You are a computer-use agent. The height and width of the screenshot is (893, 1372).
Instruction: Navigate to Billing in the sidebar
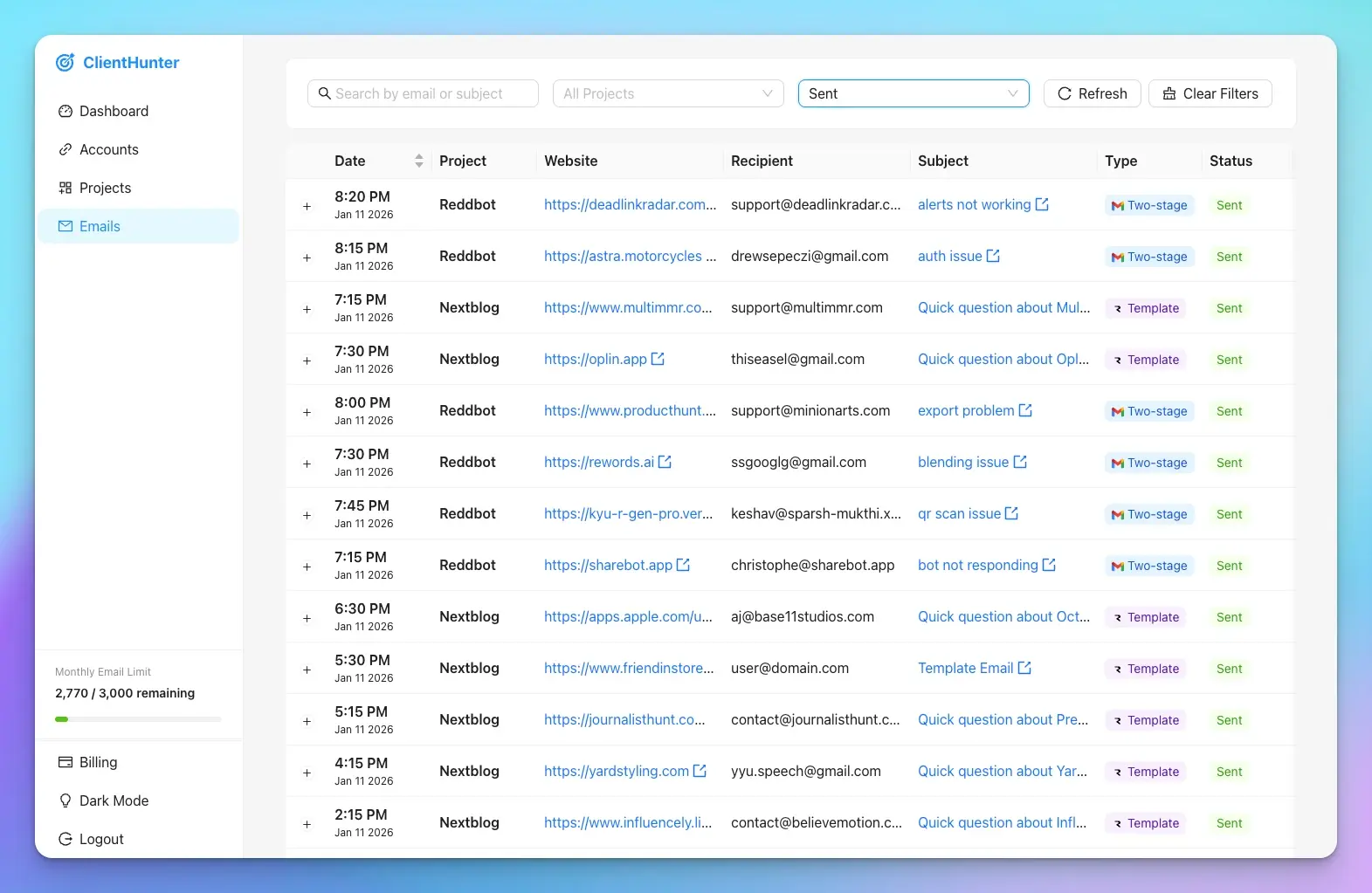(x=97, y=762)
